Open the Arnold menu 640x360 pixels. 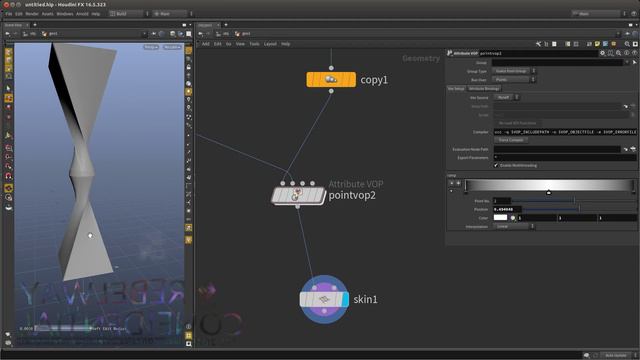point(82,14)
